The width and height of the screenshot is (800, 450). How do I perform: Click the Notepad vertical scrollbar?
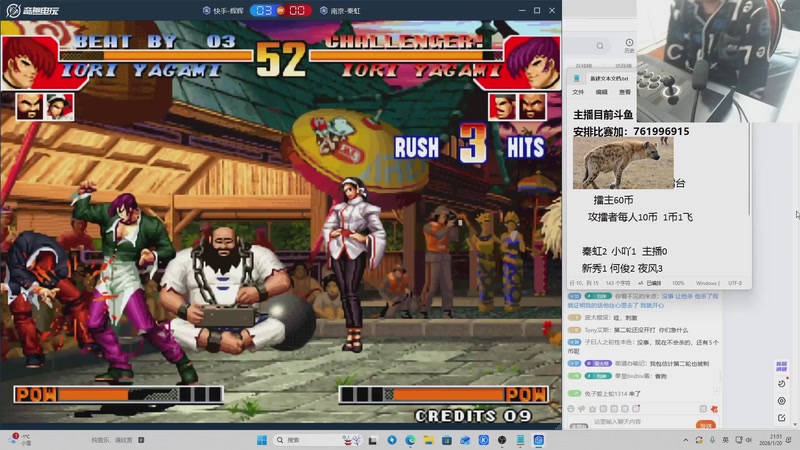[x=749, y=168]
